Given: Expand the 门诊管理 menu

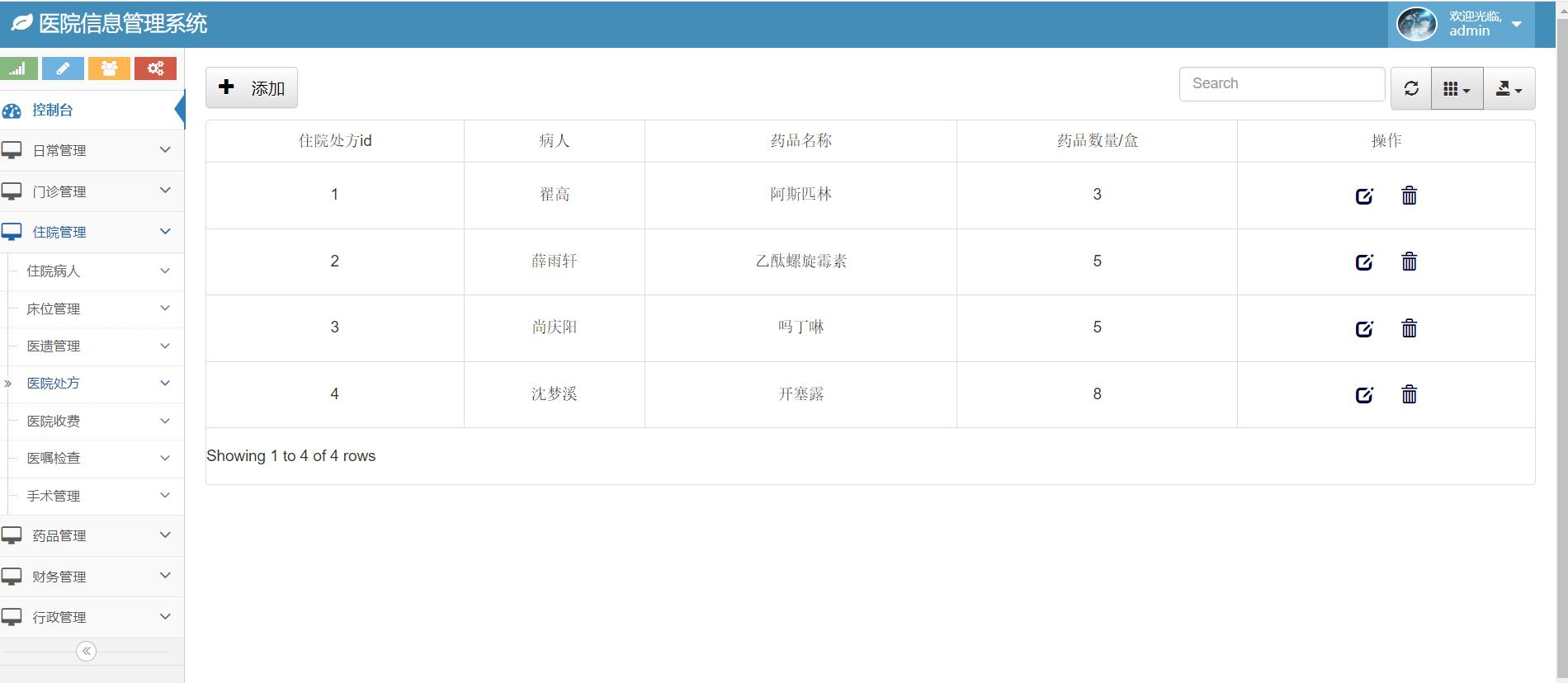Looking at the screenshot, I should tap(92, 191).
